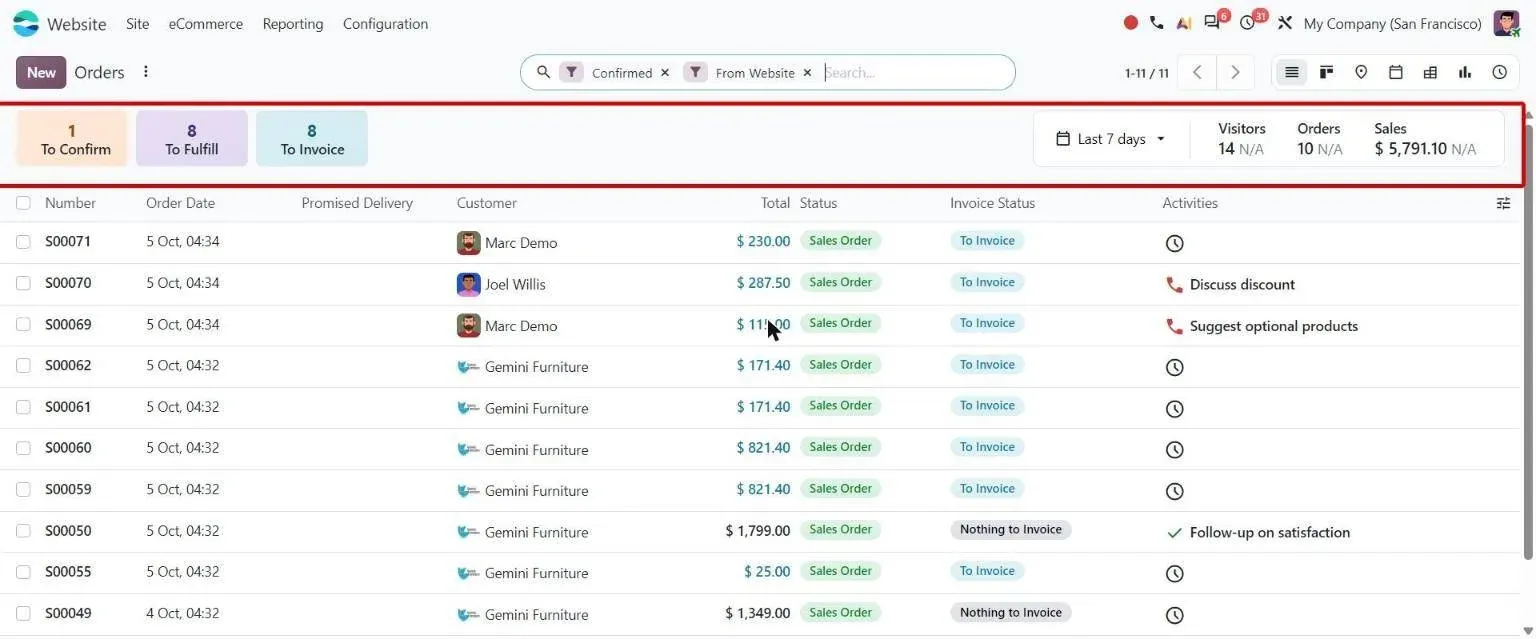The height and width of the screenshot is (639, 1536).
Task: Open the activities clock icon with badge 31
Action: (1248, 23)
